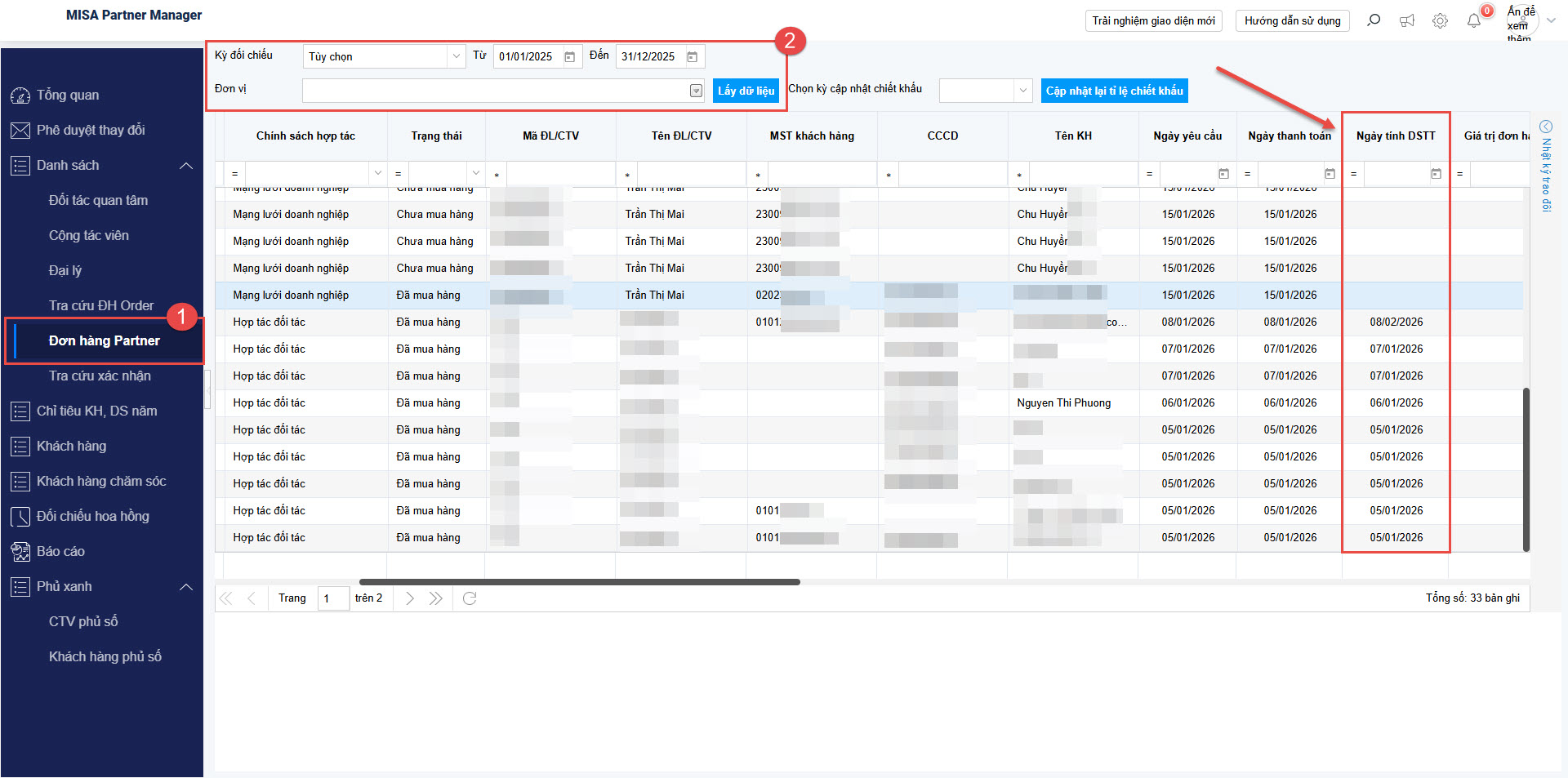1568x778 pixels.
Task: Open the announcements megaphone icon
Action: pos(1407,20)
